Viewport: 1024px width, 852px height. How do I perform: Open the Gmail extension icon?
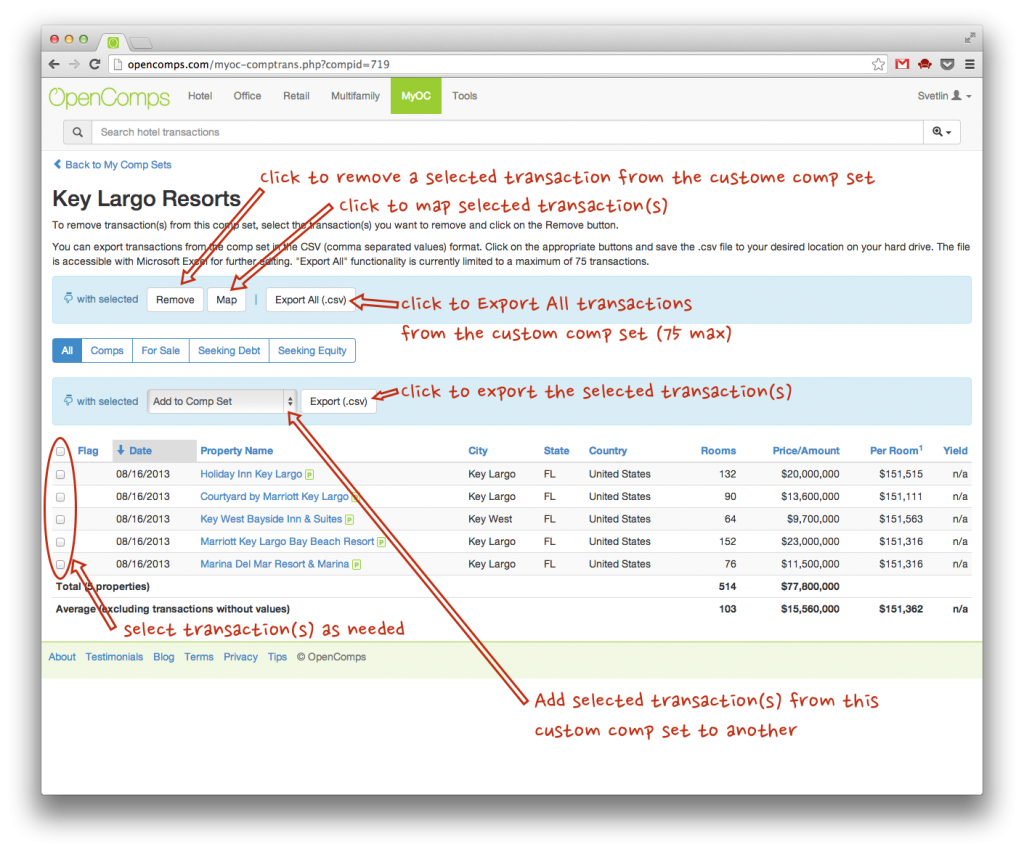coord(902,64)
